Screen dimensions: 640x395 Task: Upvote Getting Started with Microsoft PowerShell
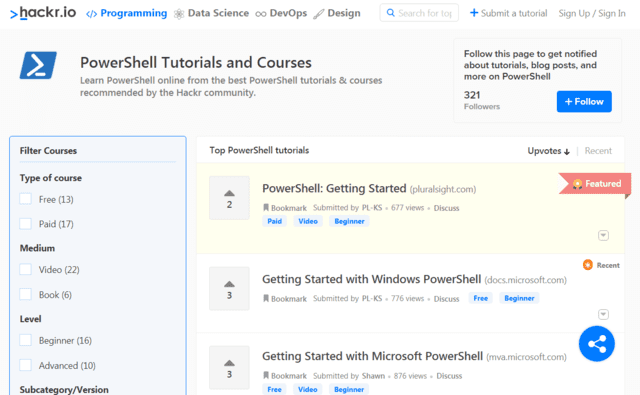click(229, 368)
